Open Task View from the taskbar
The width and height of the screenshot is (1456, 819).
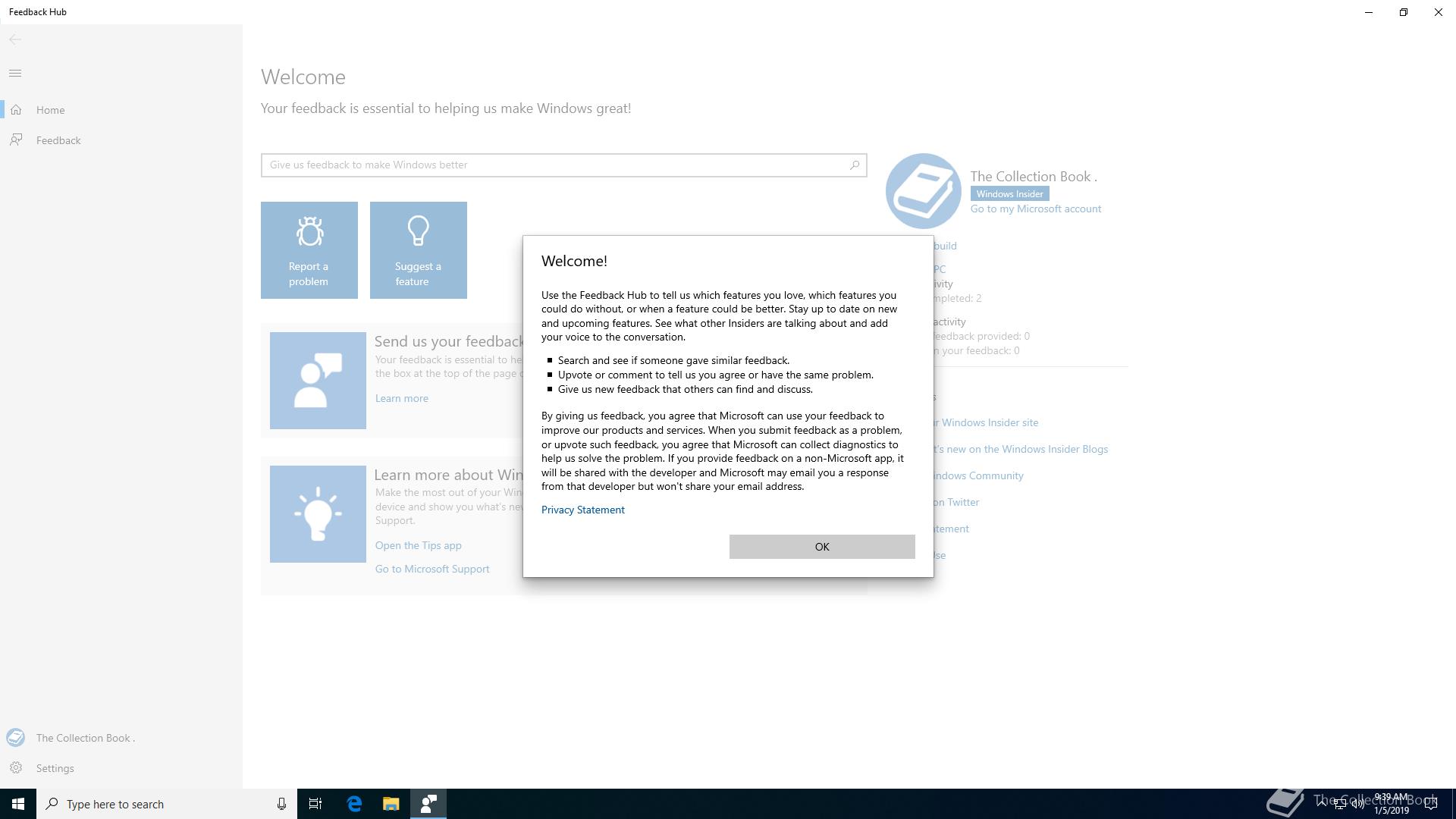[x=315, y=804]
